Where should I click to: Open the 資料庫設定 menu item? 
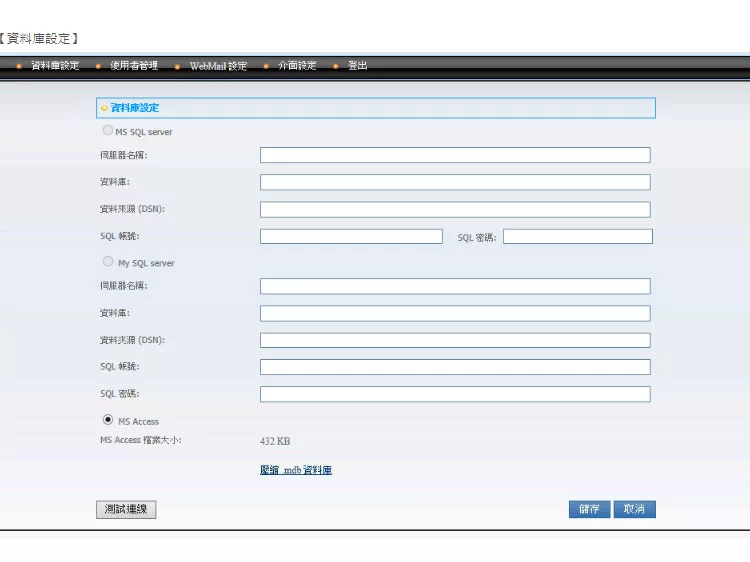tap(55, 66)
